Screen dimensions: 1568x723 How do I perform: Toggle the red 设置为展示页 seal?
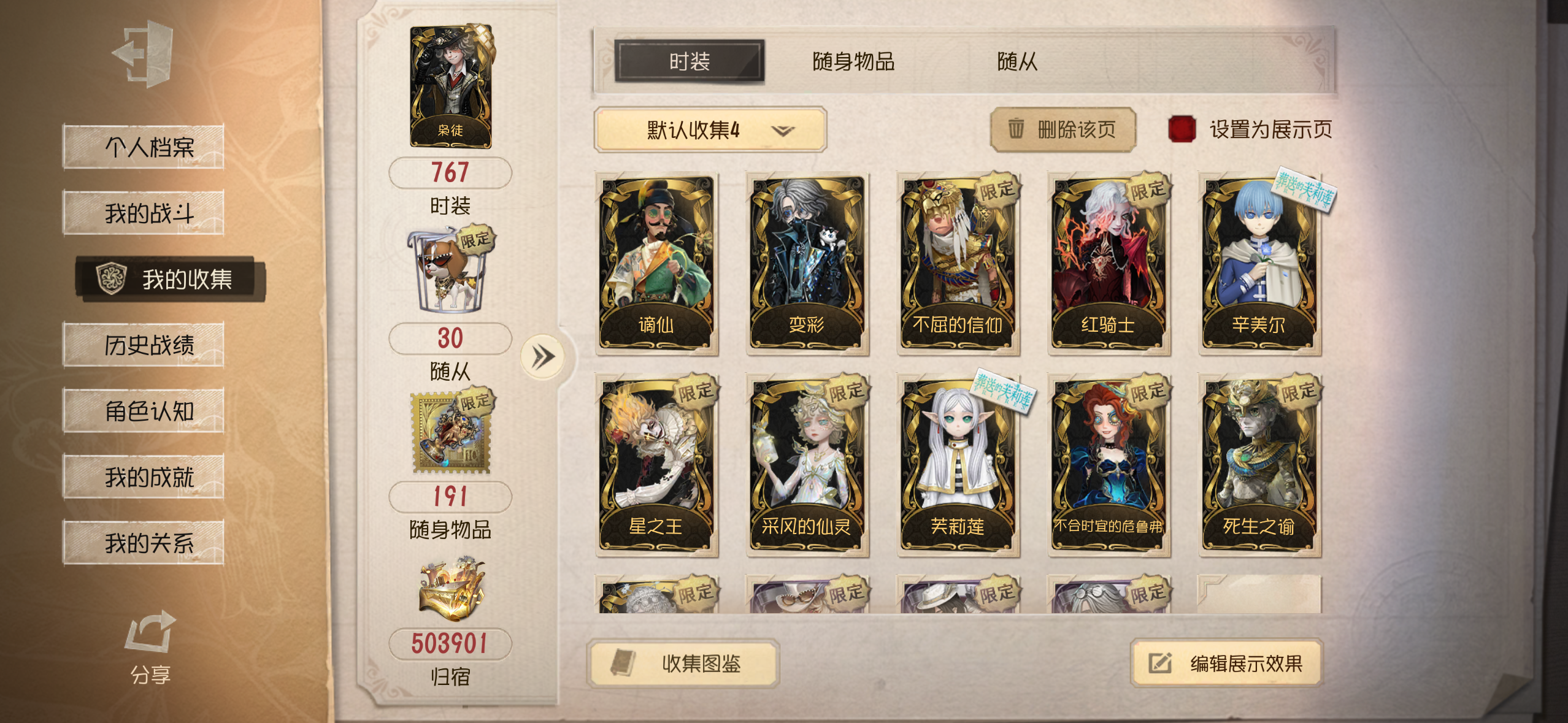click(1182, 129)
